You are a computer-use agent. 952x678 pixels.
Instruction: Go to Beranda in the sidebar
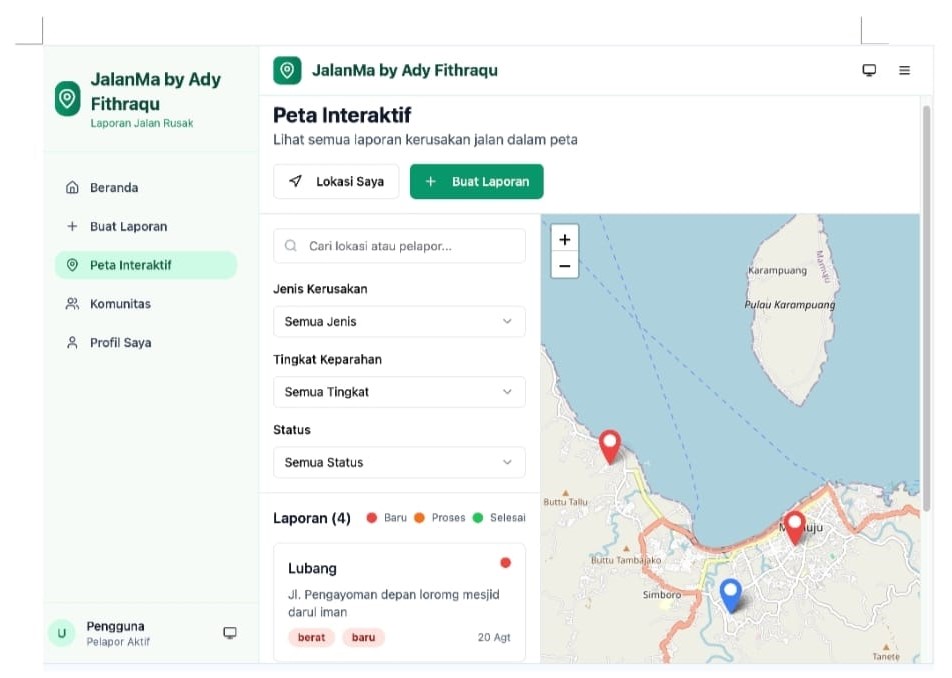click(114, 188)
